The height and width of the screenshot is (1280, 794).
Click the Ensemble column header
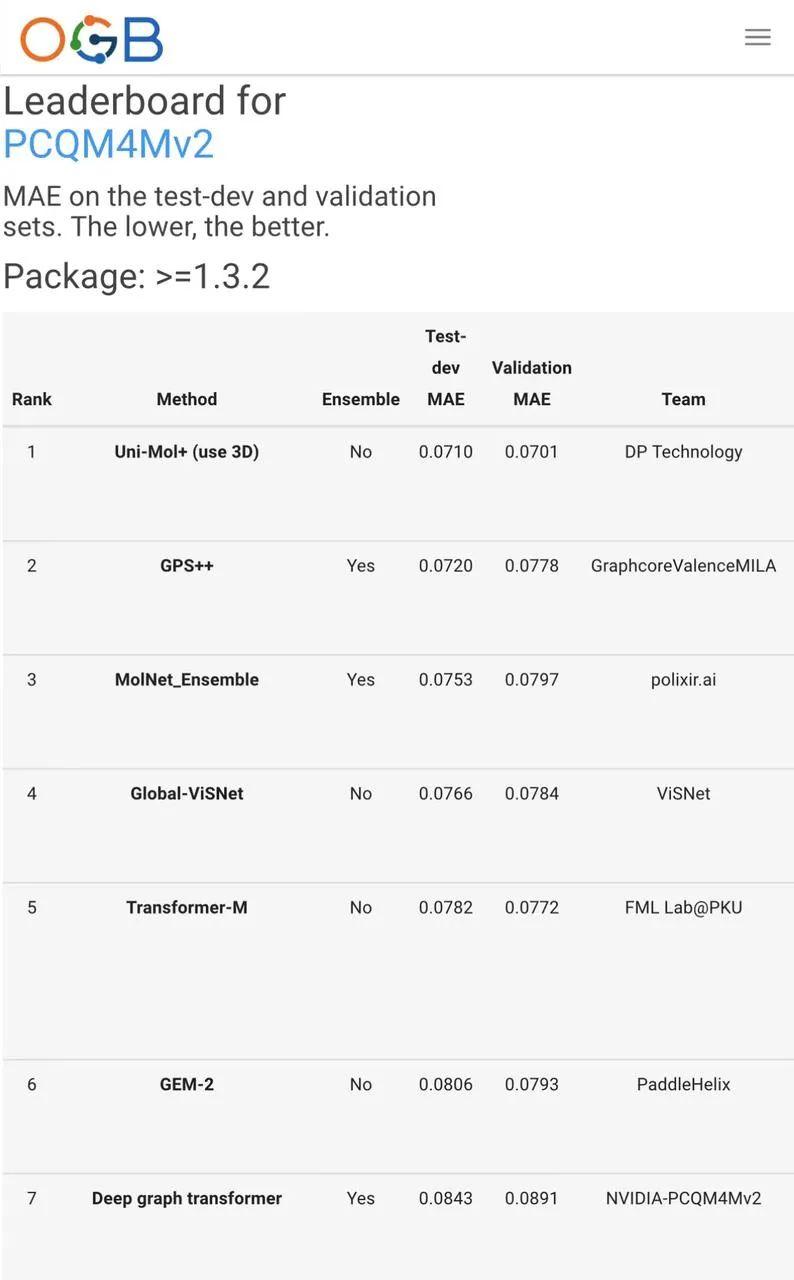[361, 399]
